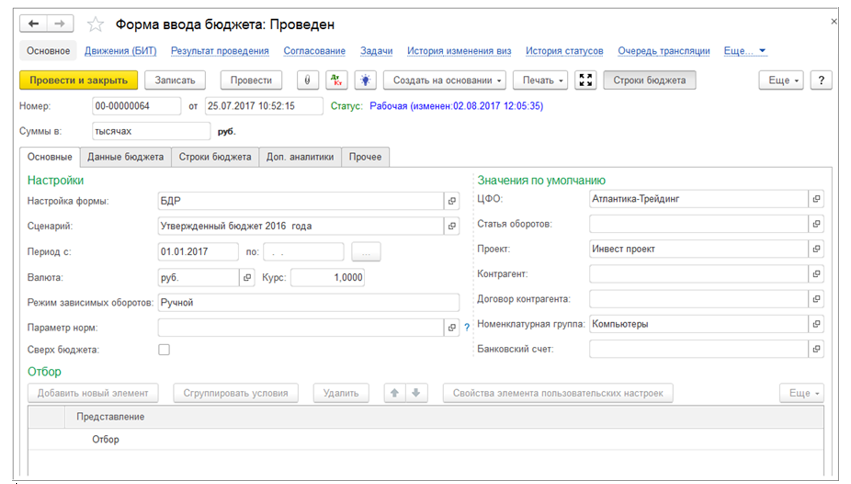Open help with the question mark button
Image resolution: width=851 pixels, height=484 pixels.
click(820, 80)
